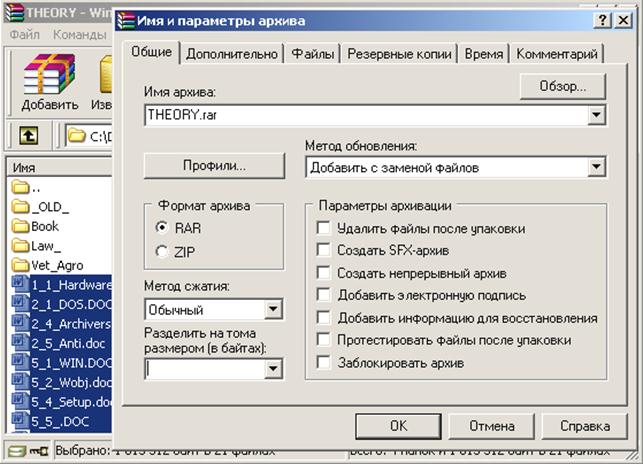The height and width of the screenshot is (464, 643).
Task: Confirm with the OK button
Action: coord(399,426)
